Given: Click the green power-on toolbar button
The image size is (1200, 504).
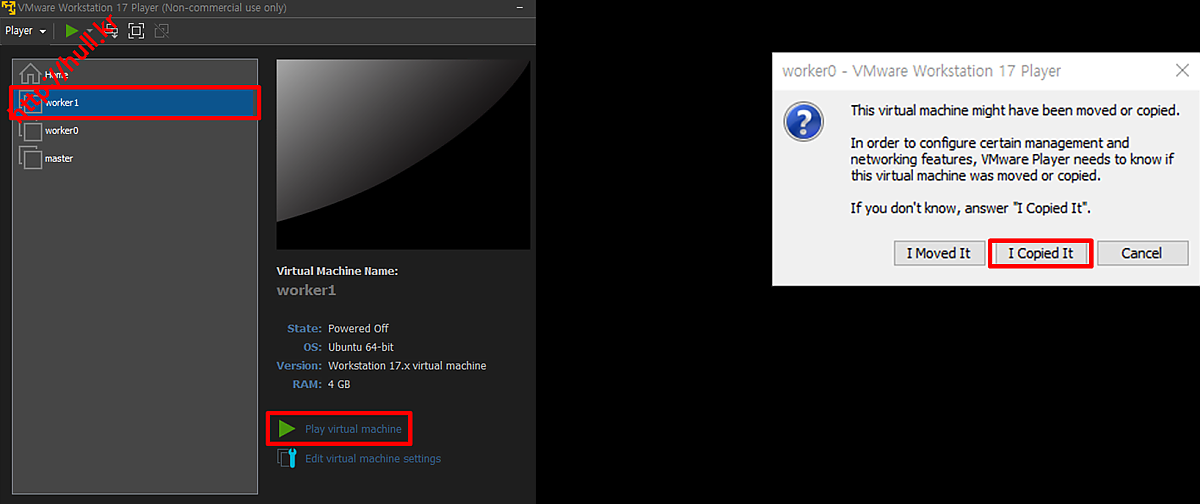Looking at the screenshot, I should [x=71, y=31].
